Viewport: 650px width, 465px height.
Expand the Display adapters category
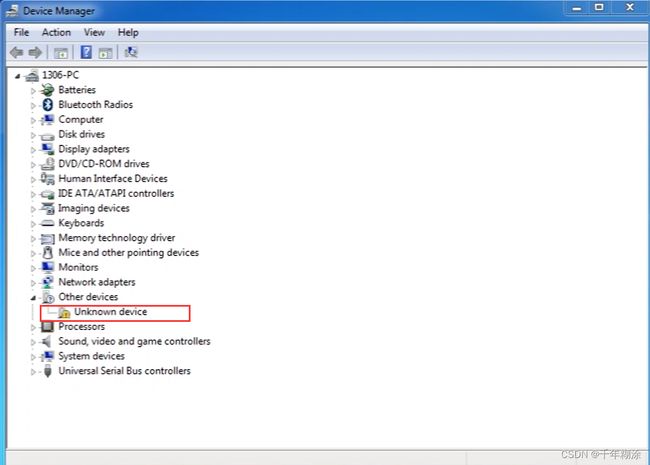tap(33, 150)
